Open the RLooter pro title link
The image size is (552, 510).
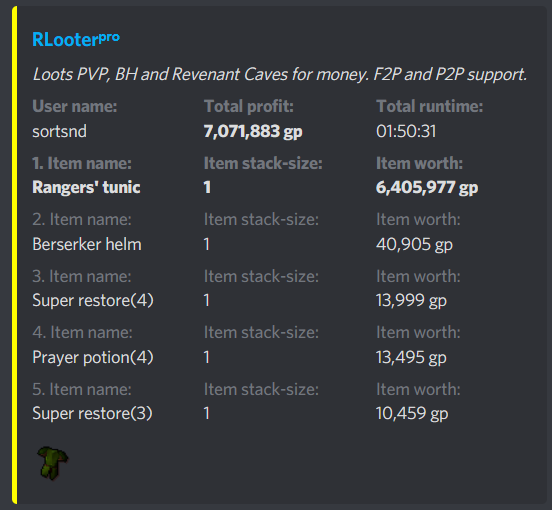pyautogui.click(x=76, y=39)
